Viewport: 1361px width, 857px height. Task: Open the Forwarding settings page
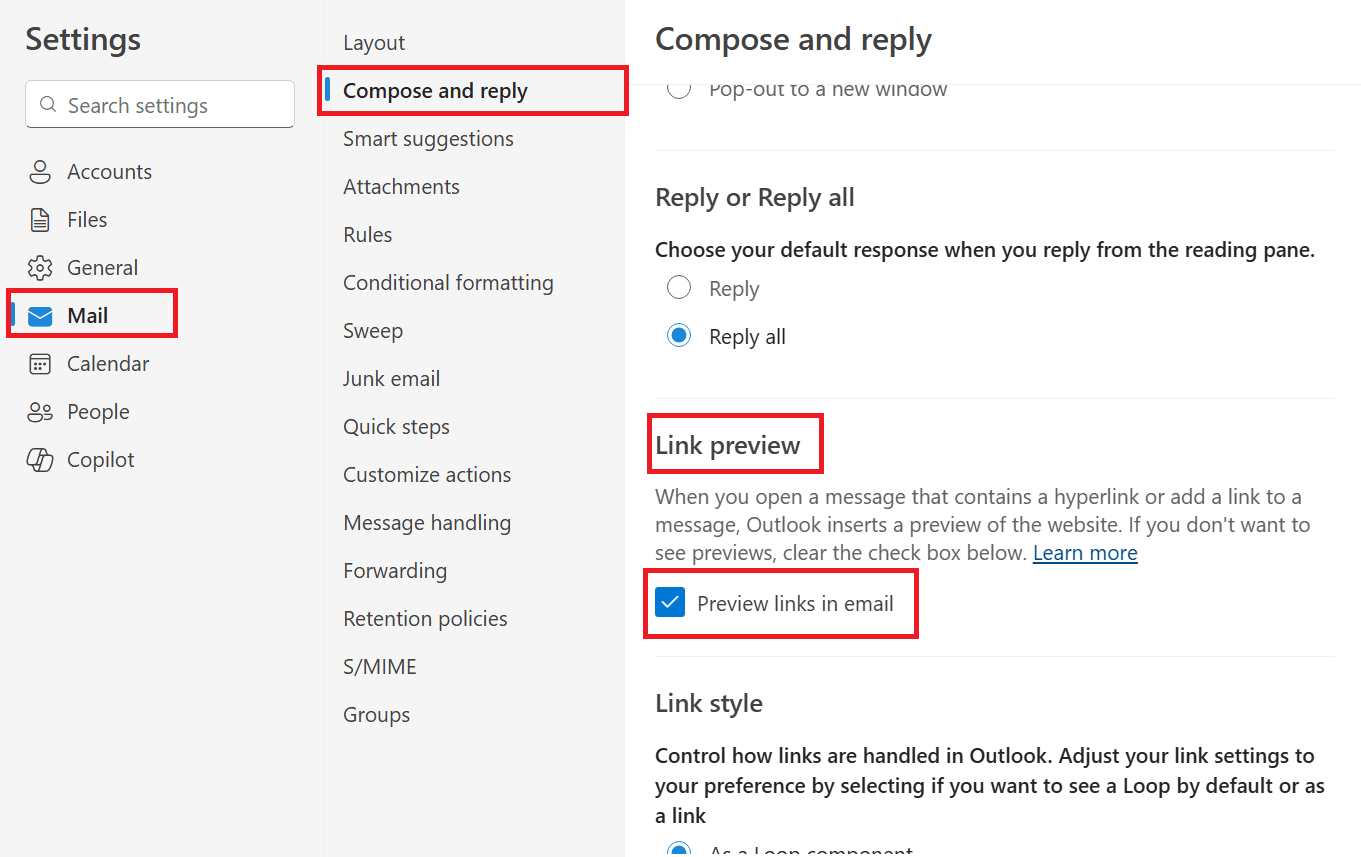(x=395, y=570)
